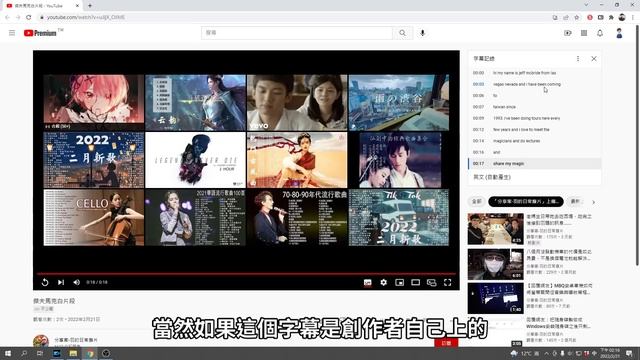Open the TikTok 2022 end-screen thumbnail

399,217
